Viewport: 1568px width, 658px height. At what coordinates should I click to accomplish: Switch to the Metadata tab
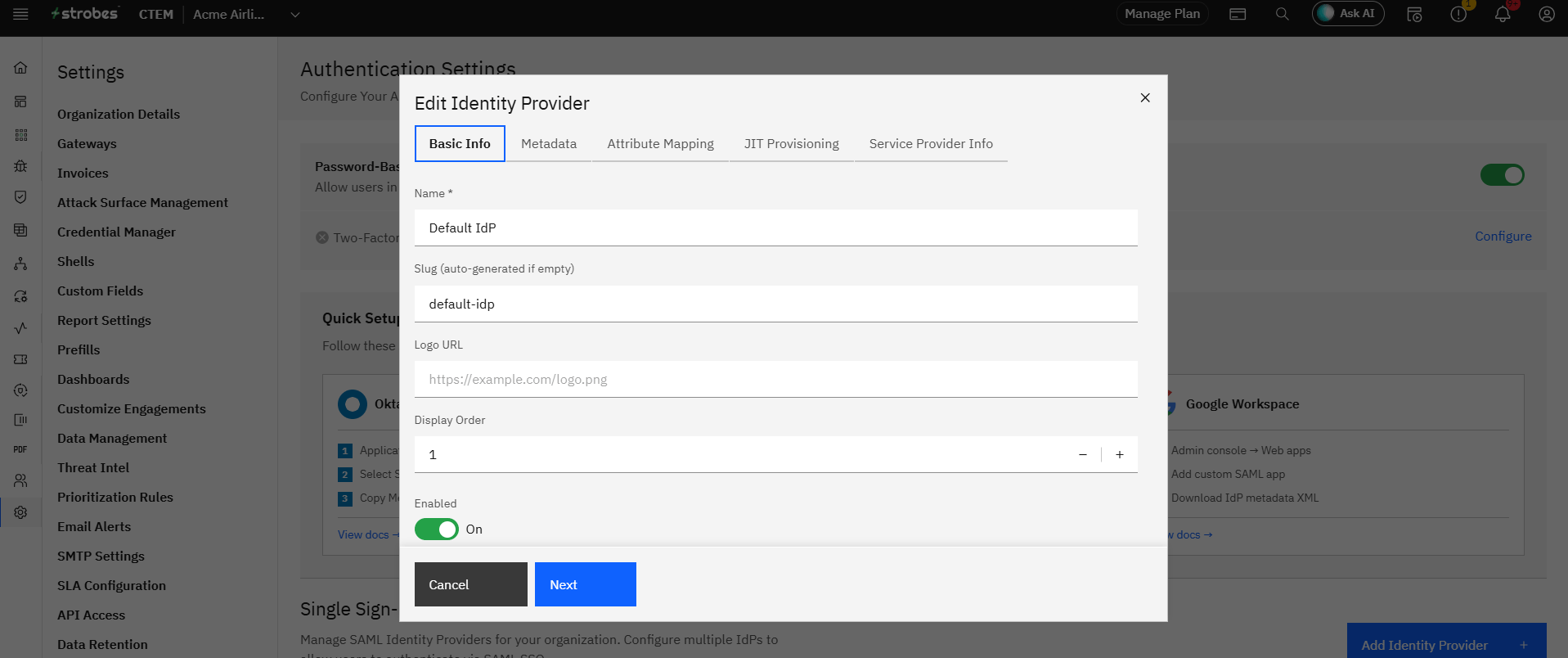[549, 144]
